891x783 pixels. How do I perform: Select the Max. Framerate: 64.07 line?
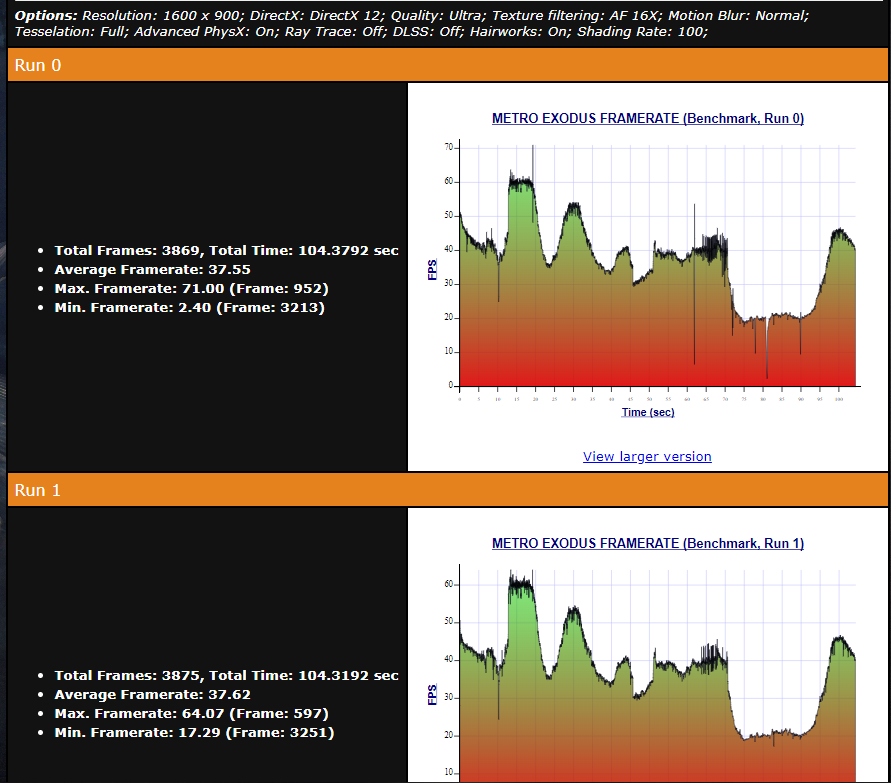(x=191, y=714)
